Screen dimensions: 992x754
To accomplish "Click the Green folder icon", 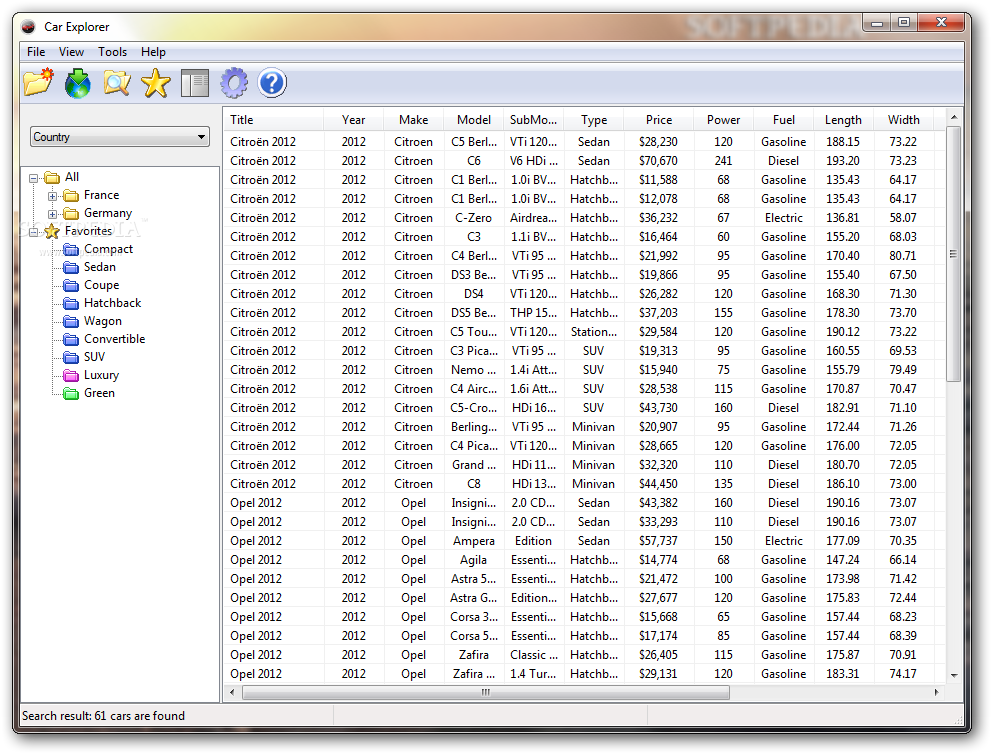I will [71, 393].
